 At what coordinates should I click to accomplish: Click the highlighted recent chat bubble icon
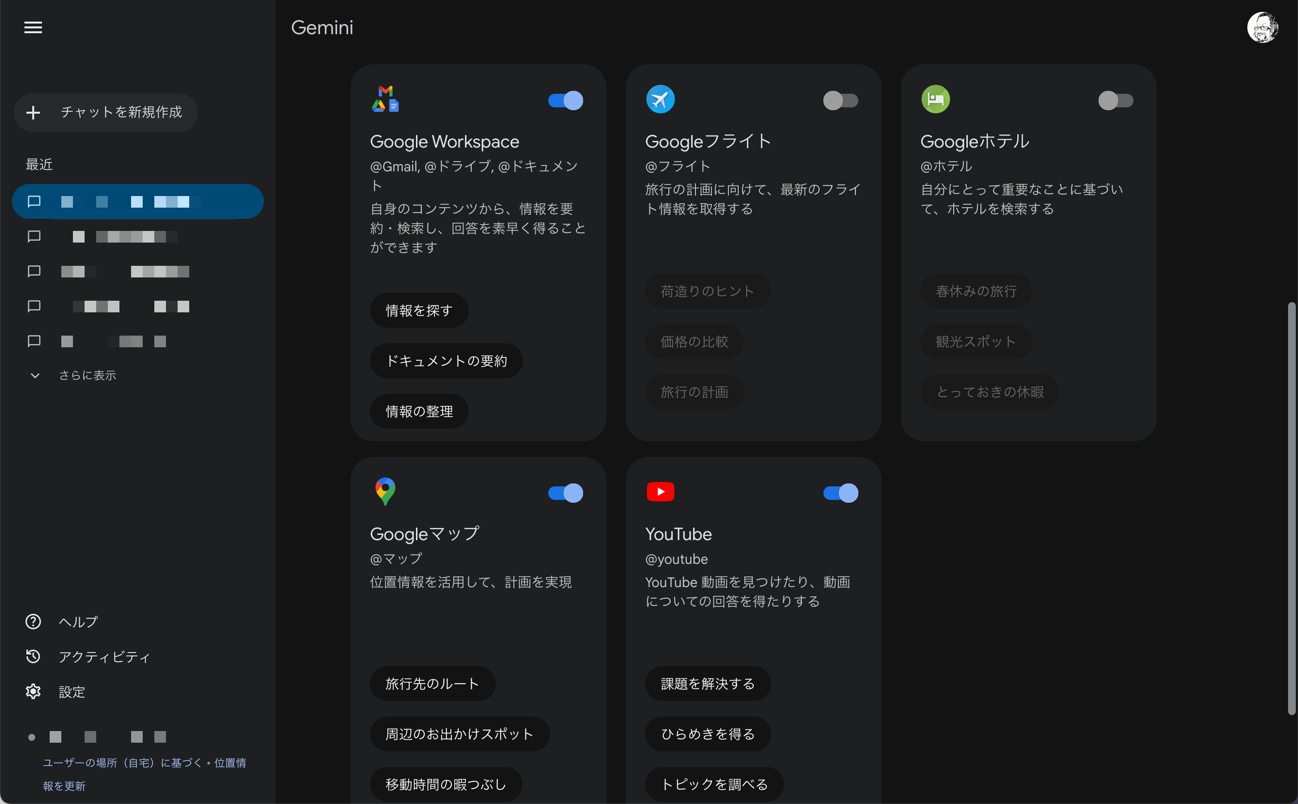(34, 202)
